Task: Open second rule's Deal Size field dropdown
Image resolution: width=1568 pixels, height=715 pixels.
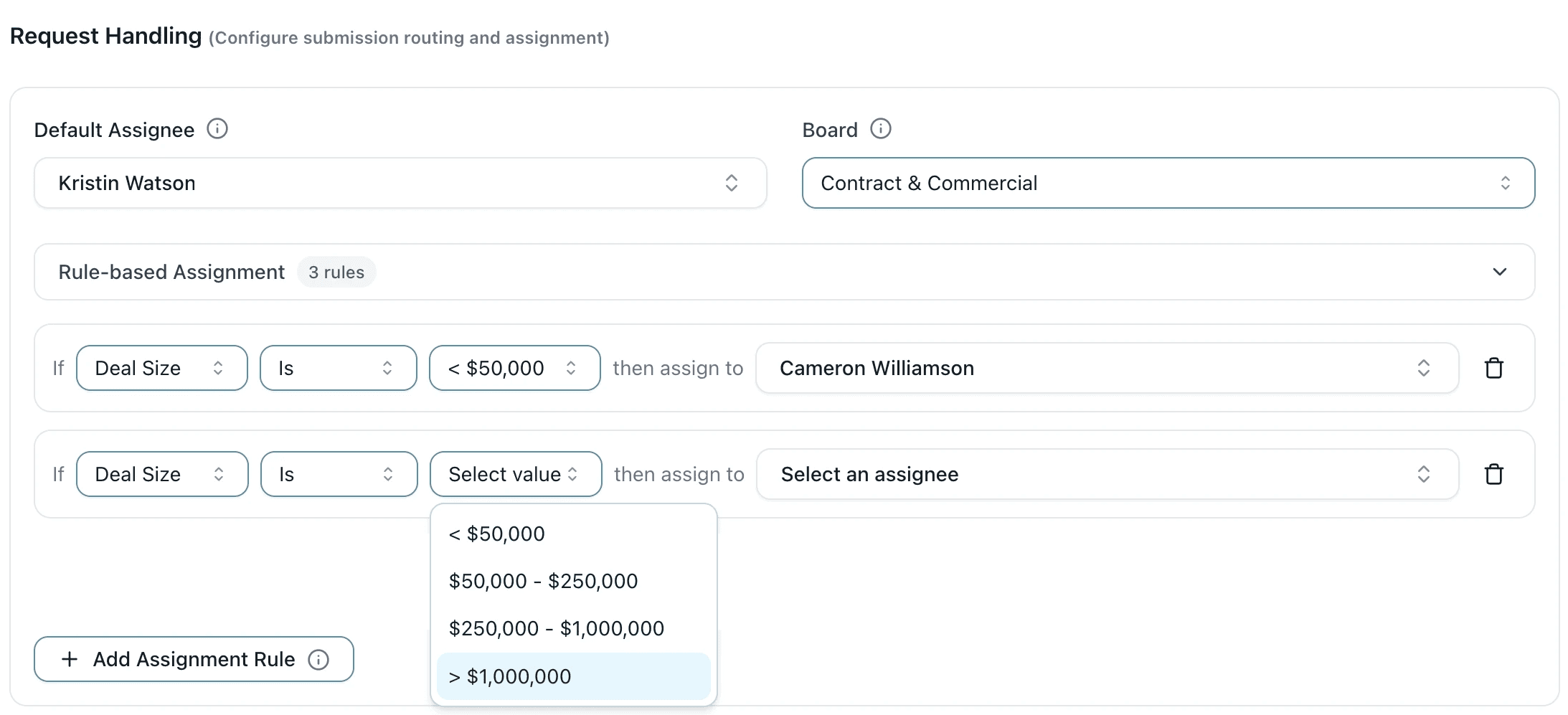Action: pyautogui.click(x=161, y=474)
